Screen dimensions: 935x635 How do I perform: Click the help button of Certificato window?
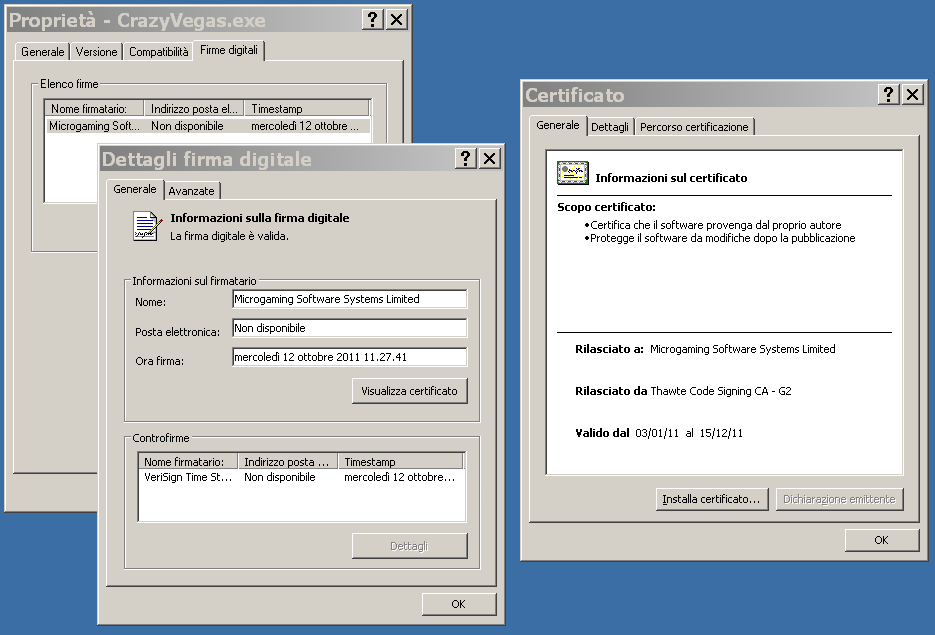[x=888, y=94]
